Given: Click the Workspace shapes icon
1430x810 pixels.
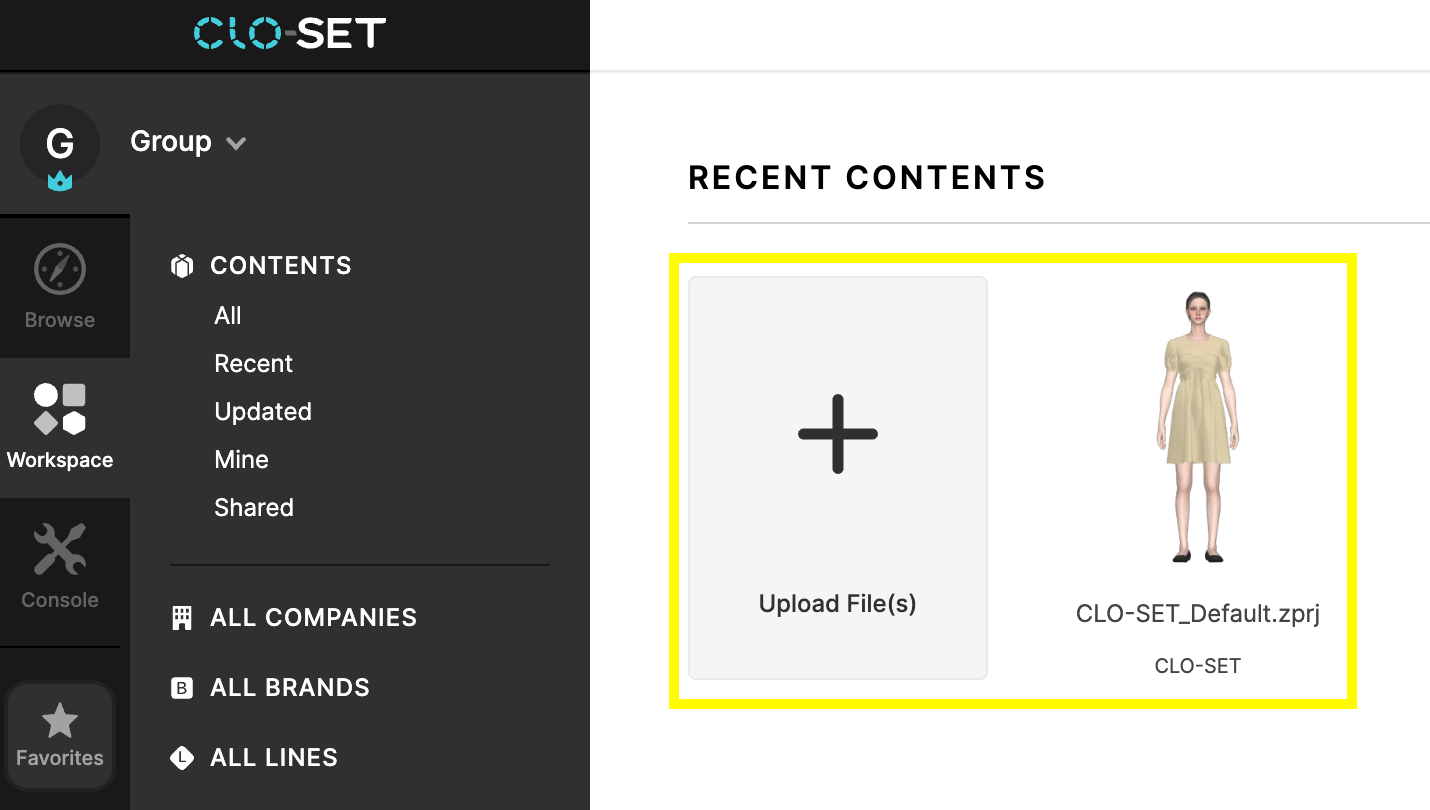Looking at the screenshot, I should 60,408.
